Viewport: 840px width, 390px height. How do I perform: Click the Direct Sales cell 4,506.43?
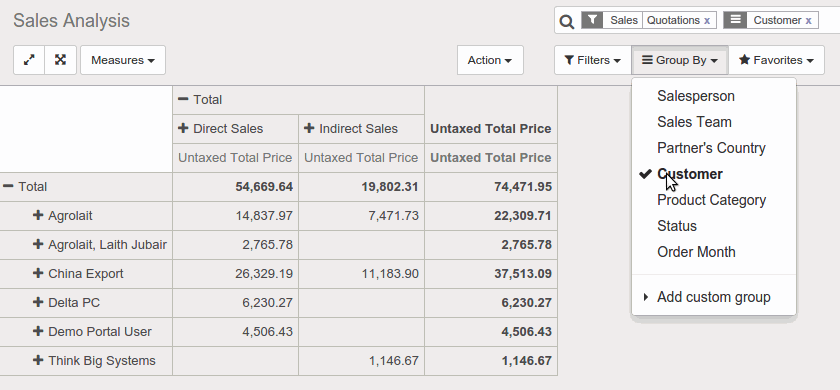[x=235, y=331]
